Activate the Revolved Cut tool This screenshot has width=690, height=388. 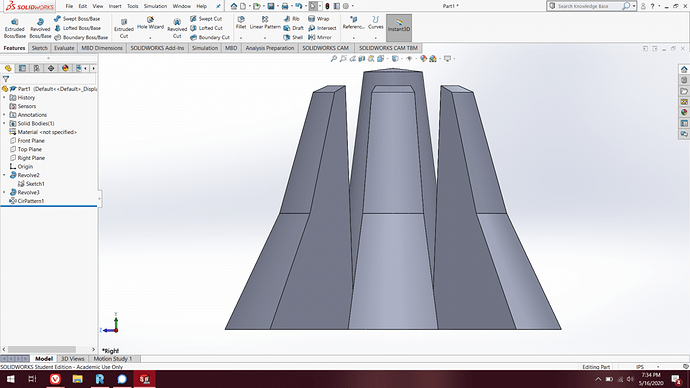click(177, 29)
